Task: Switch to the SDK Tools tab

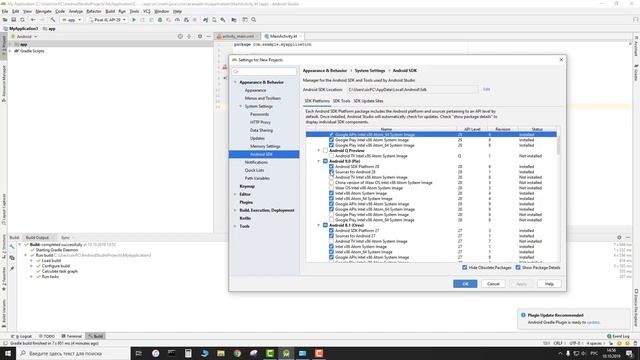Action: tap(341, 101)
